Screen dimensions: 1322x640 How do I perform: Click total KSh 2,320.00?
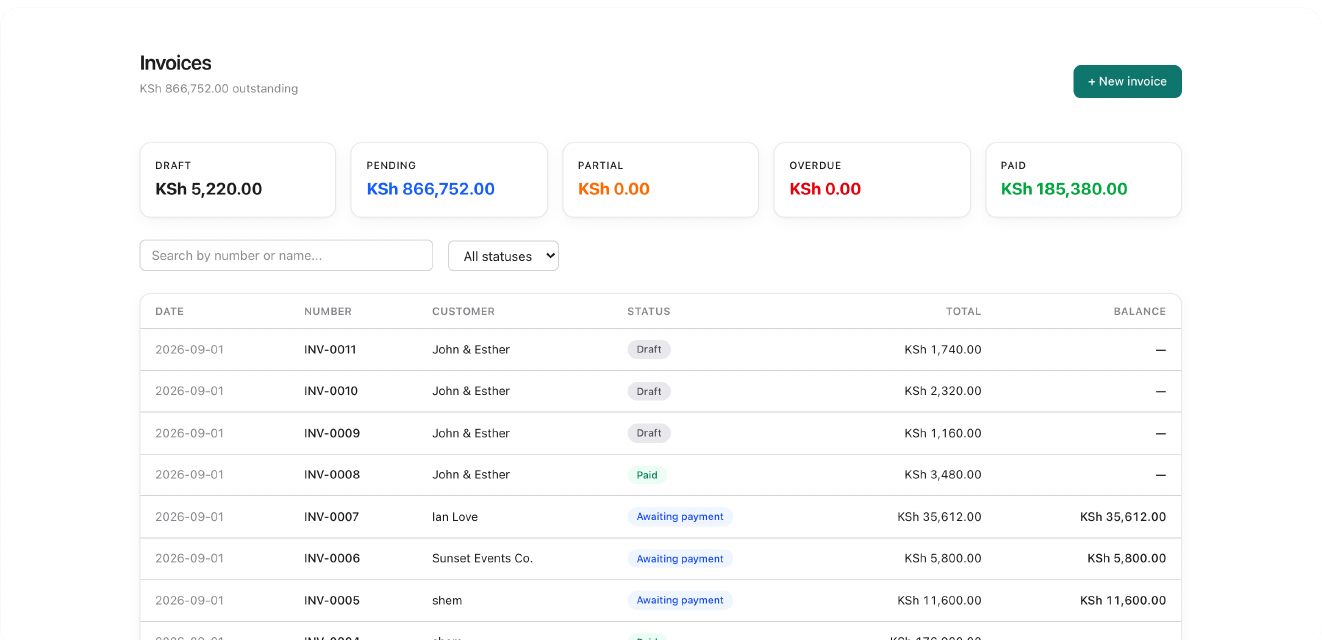point(943,391)
